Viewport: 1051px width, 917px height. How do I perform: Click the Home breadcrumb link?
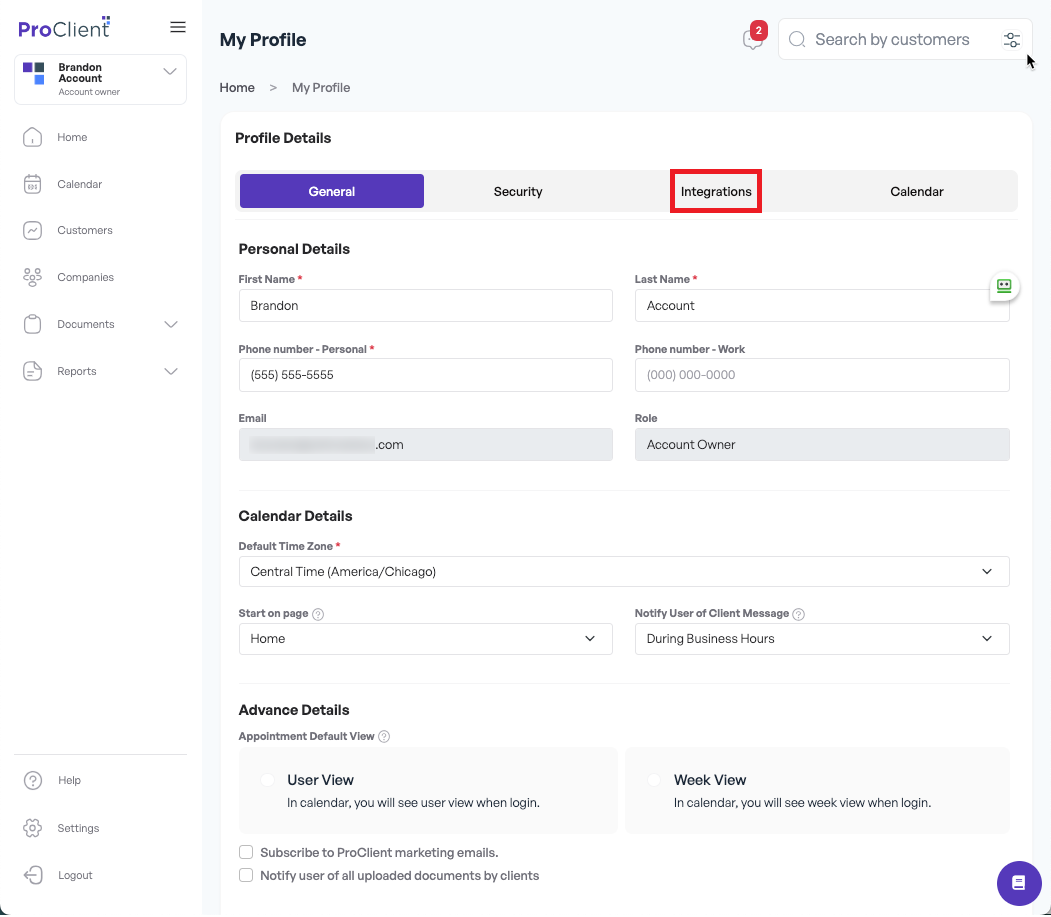(x=237, y=88)
